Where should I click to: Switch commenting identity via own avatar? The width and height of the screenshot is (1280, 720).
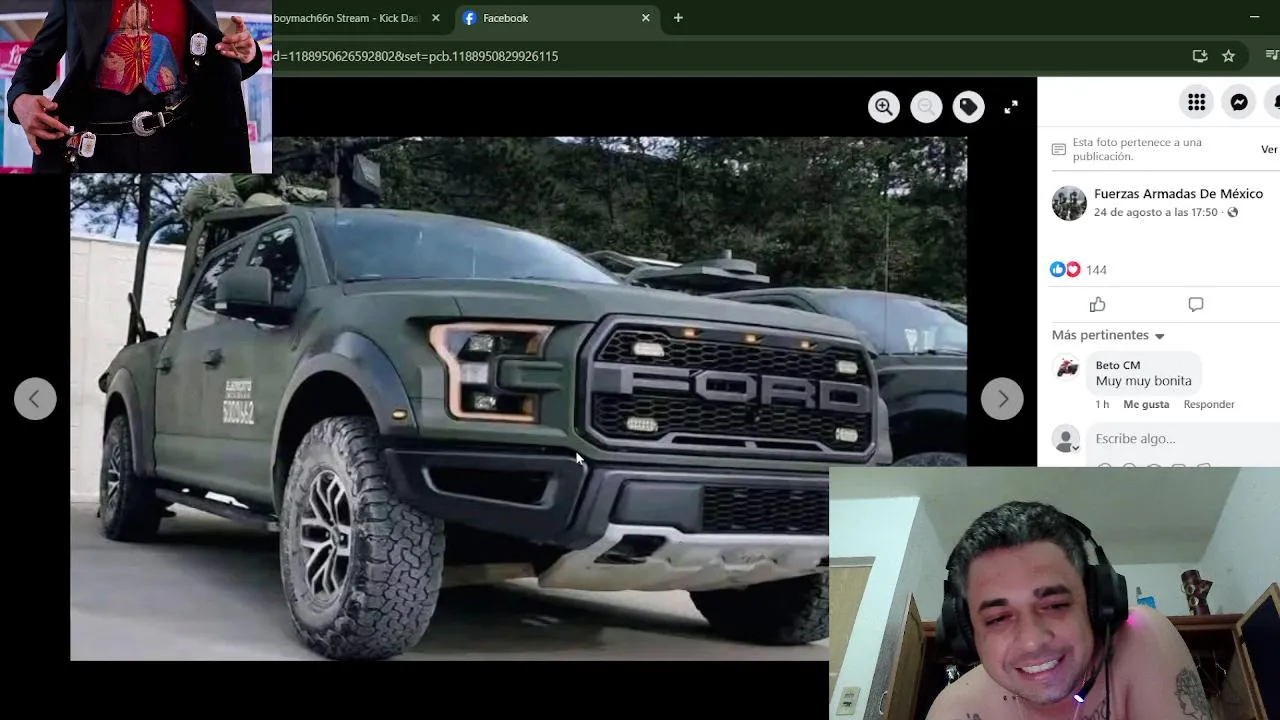tap(1067, 439)
